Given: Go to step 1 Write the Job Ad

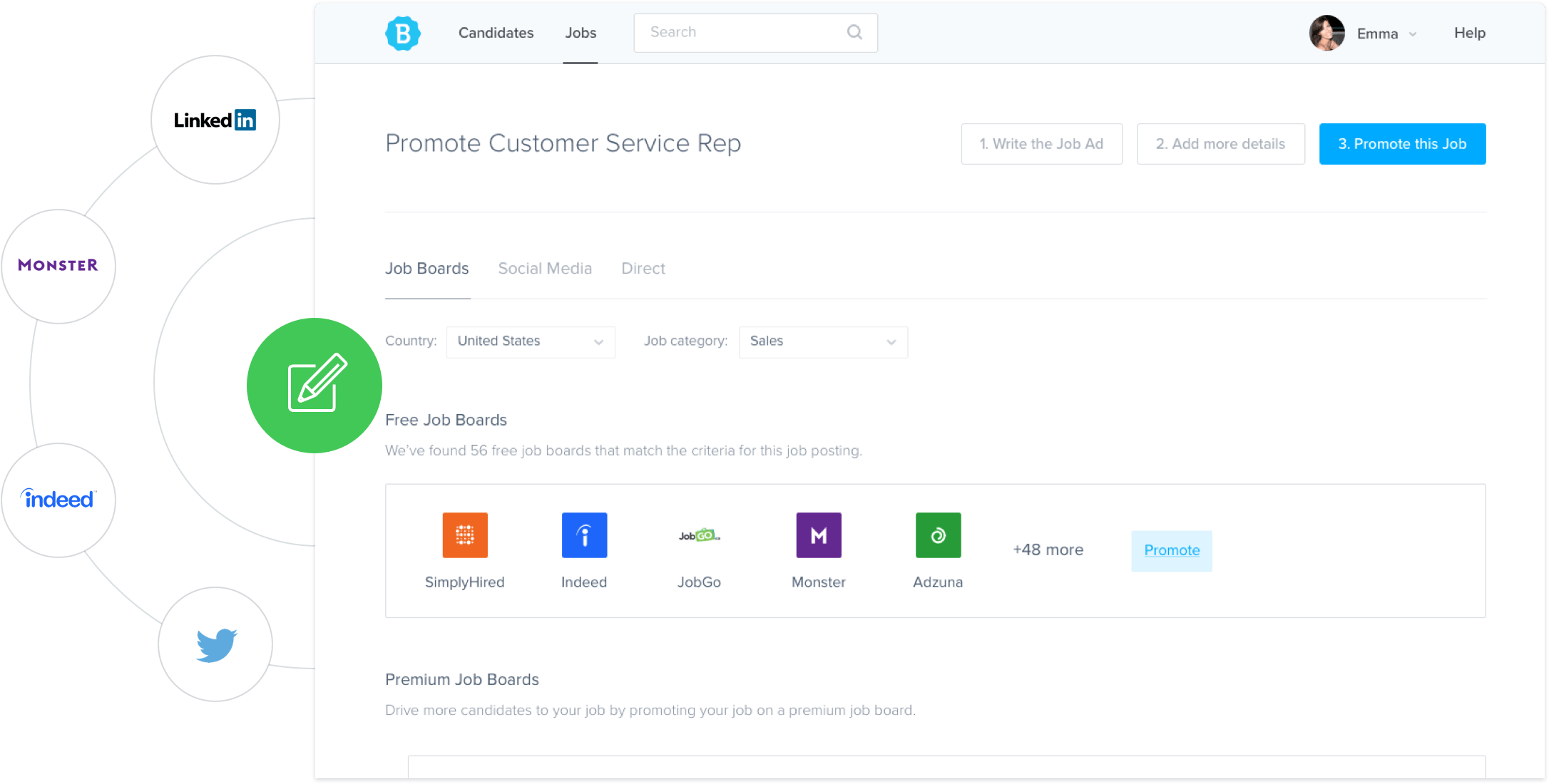Looking at the screenshot, I should [x=1041, y=144].
